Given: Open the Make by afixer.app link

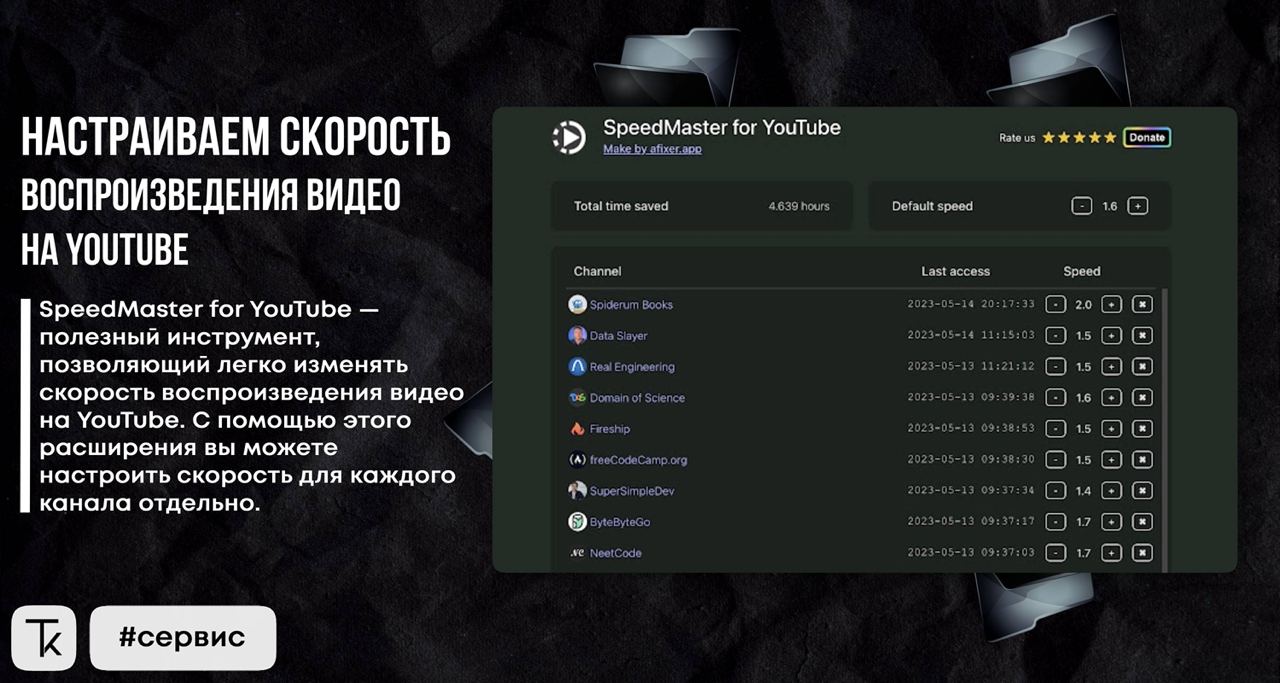Looking at the screenshot, I should click(x=652, y=149).
